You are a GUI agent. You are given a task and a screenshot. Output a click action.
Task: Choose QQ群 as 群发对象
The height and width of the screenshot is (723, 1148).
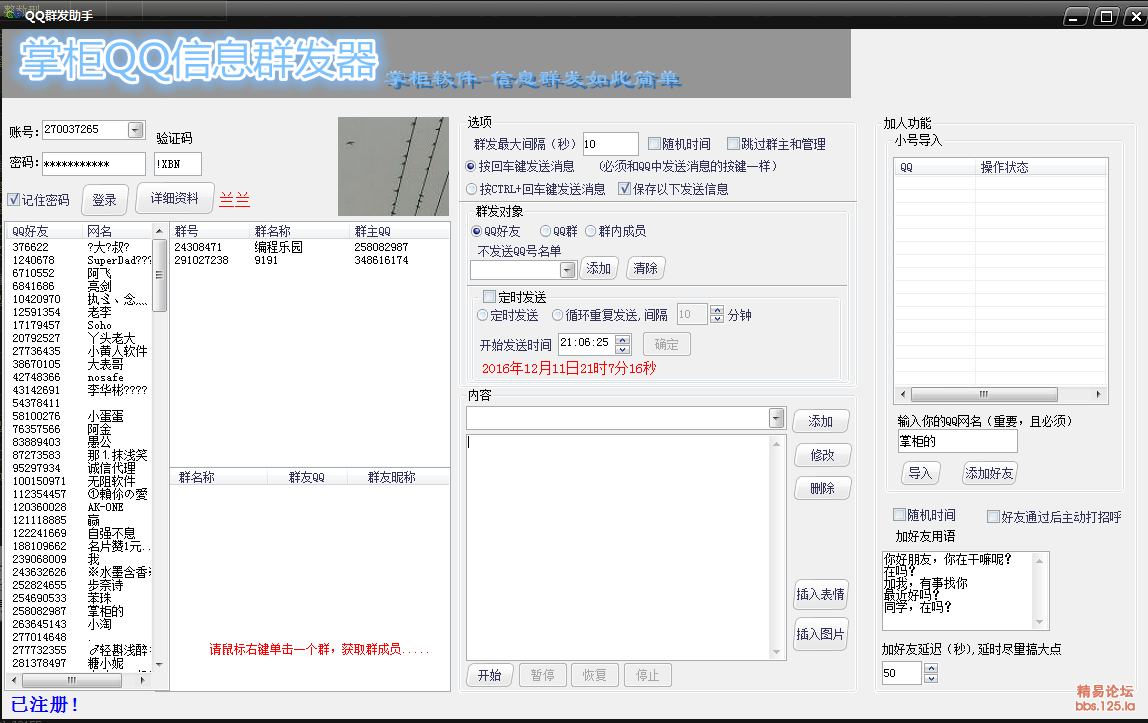pyautogui.click(x=545, y=231)
